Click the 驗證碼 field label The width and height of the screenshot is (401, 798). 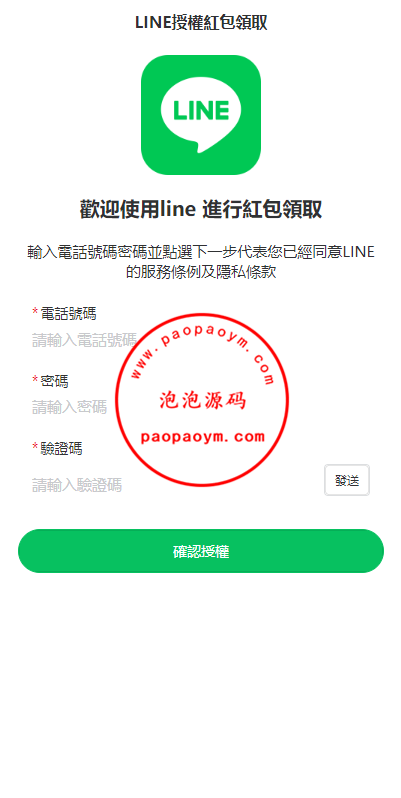point(62,449)
